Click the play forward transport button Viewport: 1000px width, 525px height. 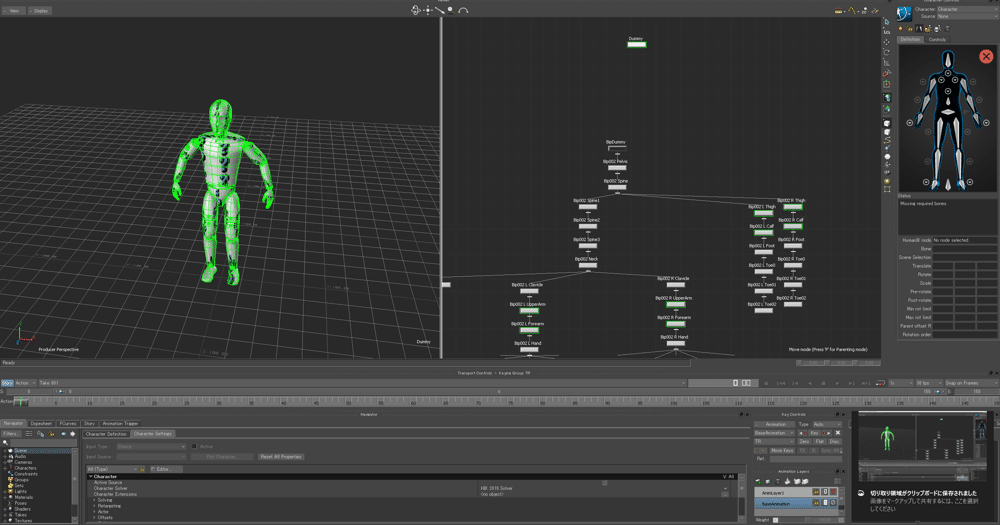click(837, 383)
